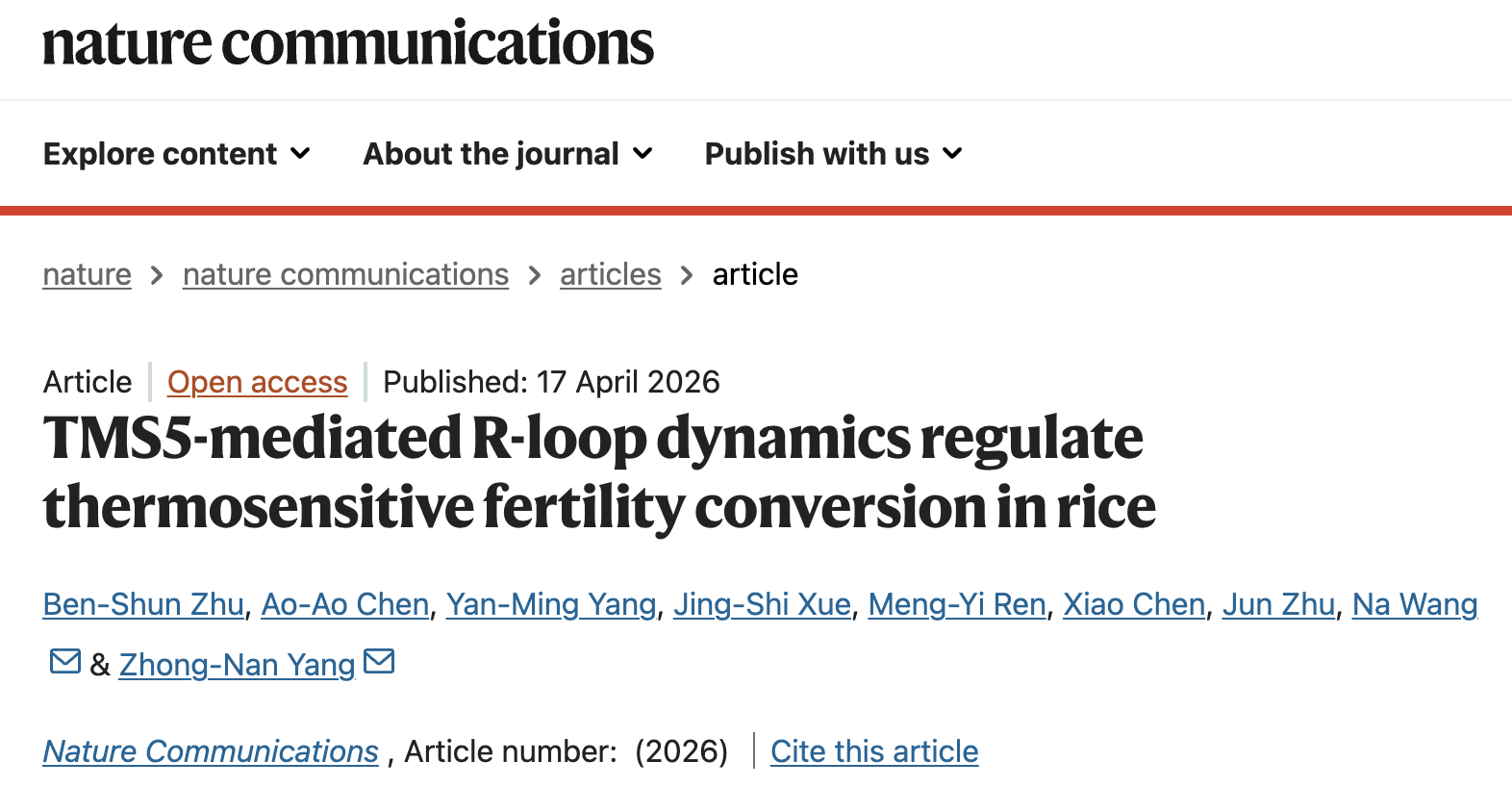Click Na Wang's email envelope icon

pyautogui.click(x=65, y=662)
